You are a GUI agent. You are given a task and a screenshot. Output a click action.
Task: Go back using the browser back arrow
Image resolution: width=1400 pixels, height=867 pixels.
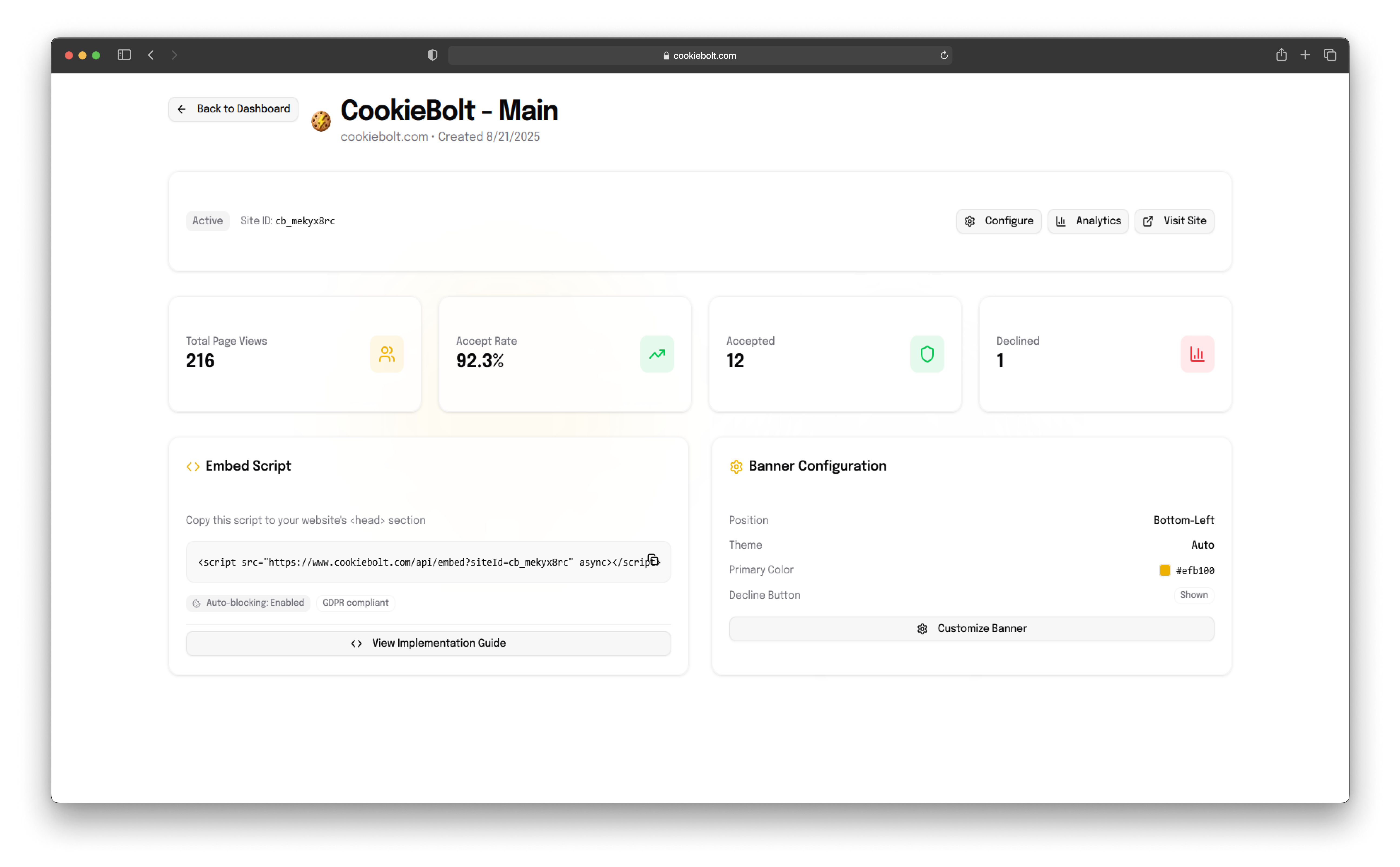coord(151,55)
